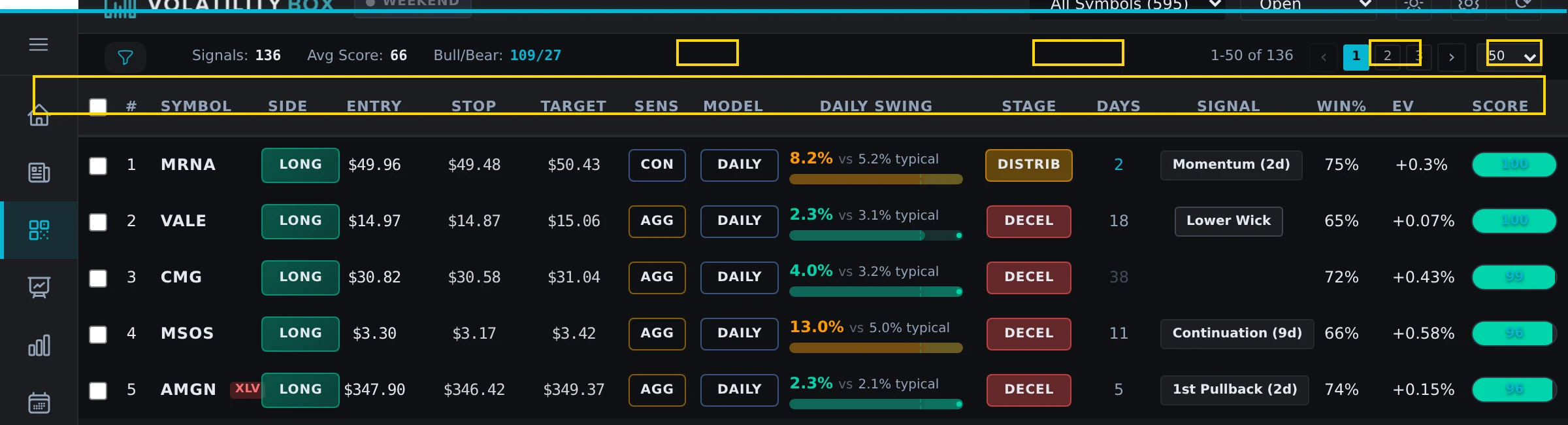Click the Signals: 136 stat
Viewport: 1568px width, 425px height.
pos(237,56)
